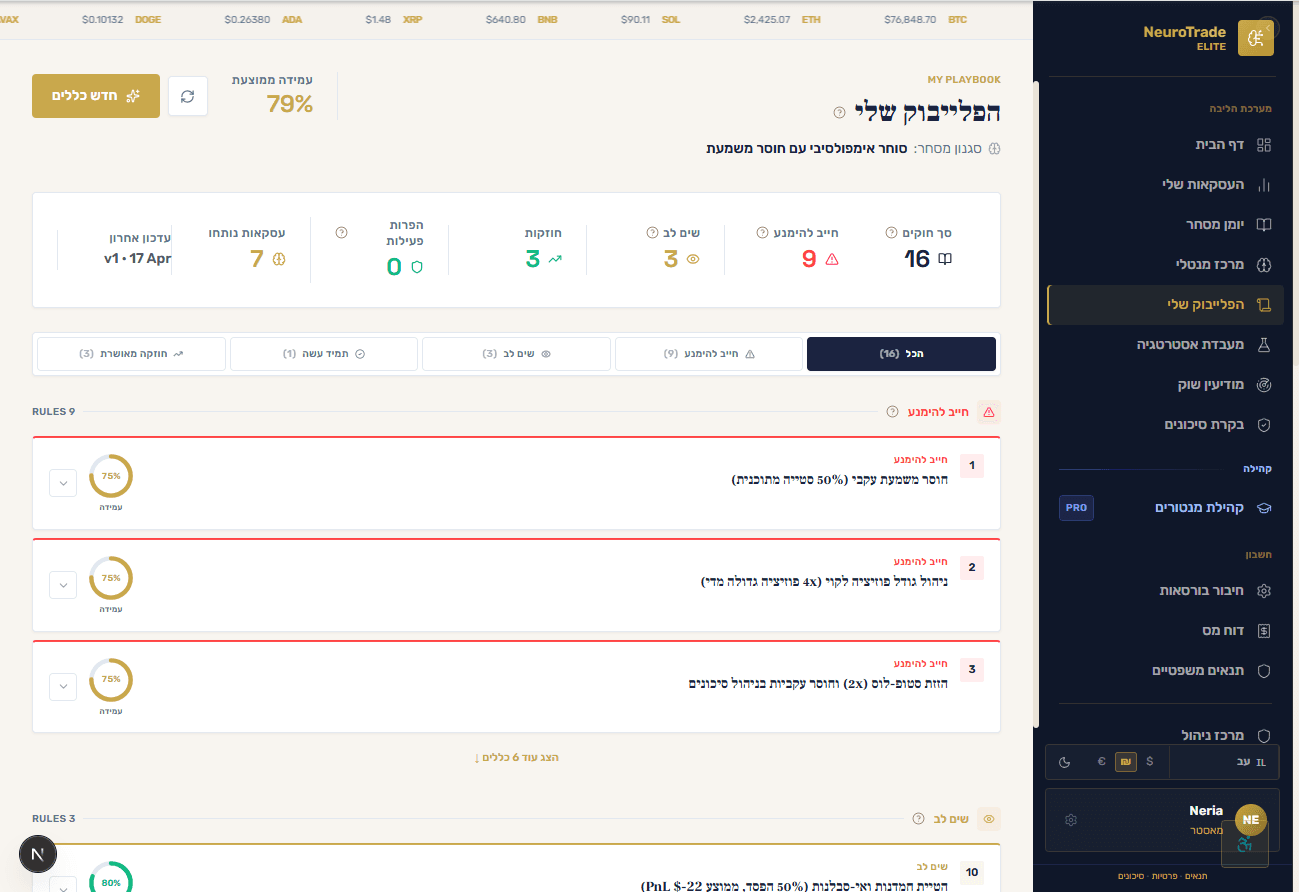Image resolution: width=1299 pixels, height=892 pixels.
Task: Click the rule title חוסר משמעת עקבי
Action: (x=840, y=479)
